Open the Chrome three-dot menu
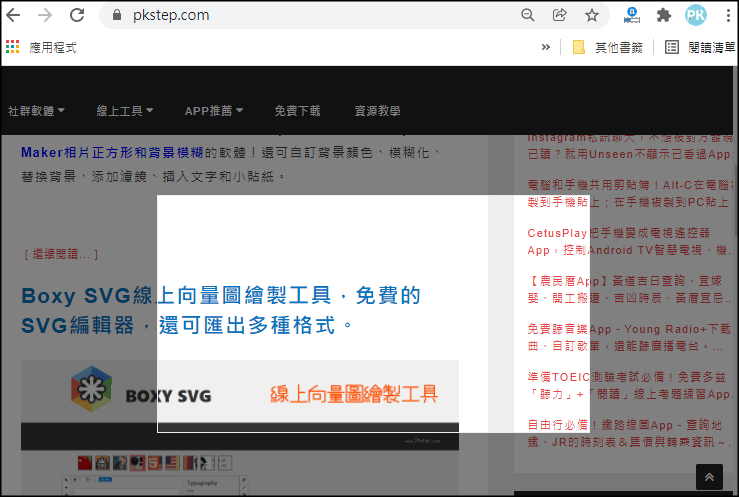The width and height of the screenshot is (739, 497). (x=729, y=16)
